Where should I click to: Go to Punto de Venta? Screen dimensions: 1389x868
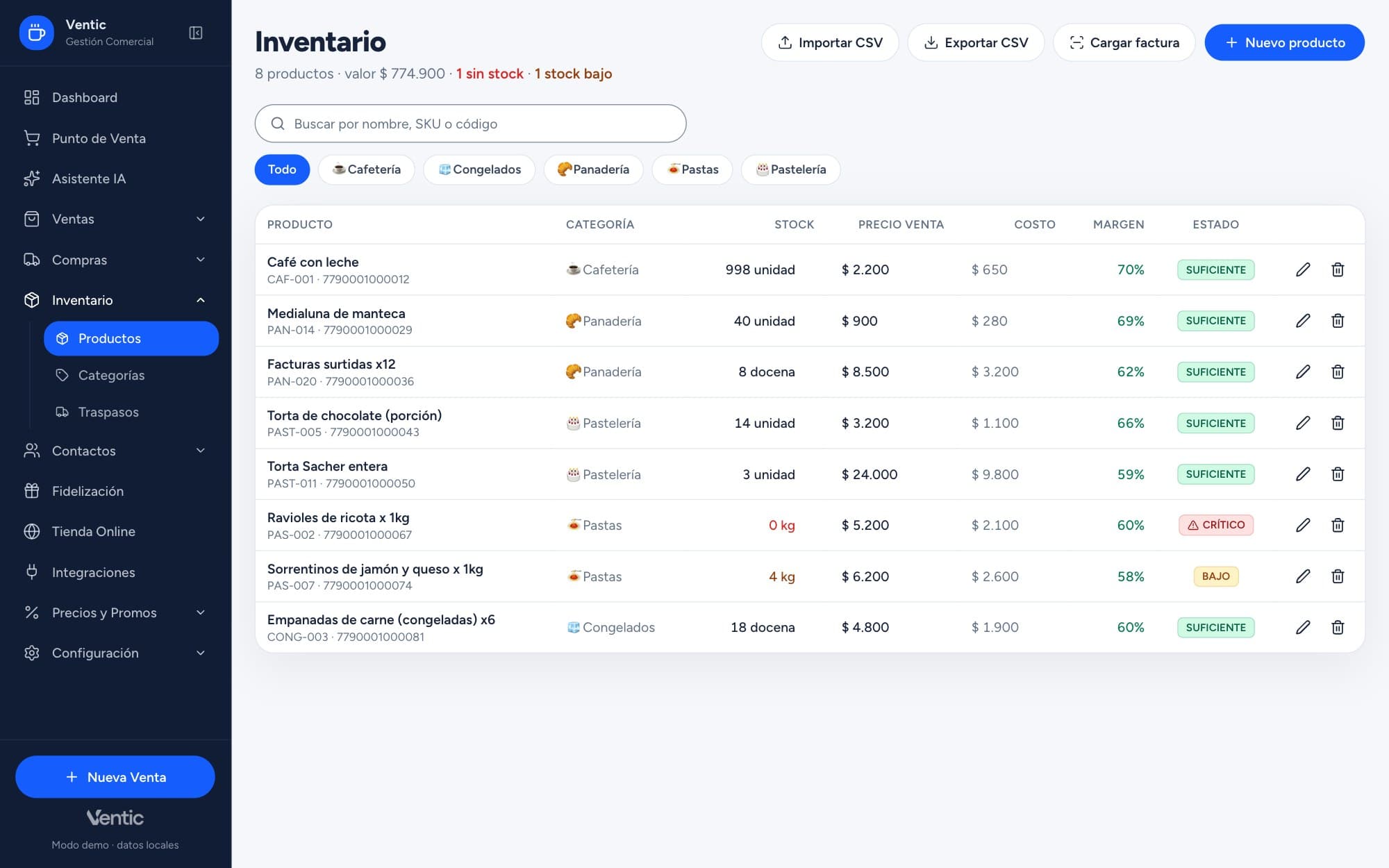[x=115, y=138]
